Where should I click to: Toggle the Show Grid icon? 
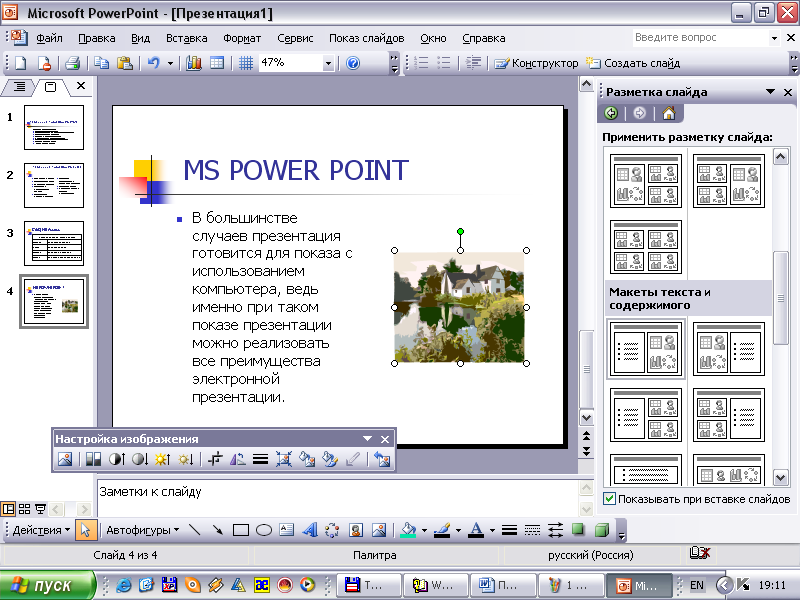(246, 63)
